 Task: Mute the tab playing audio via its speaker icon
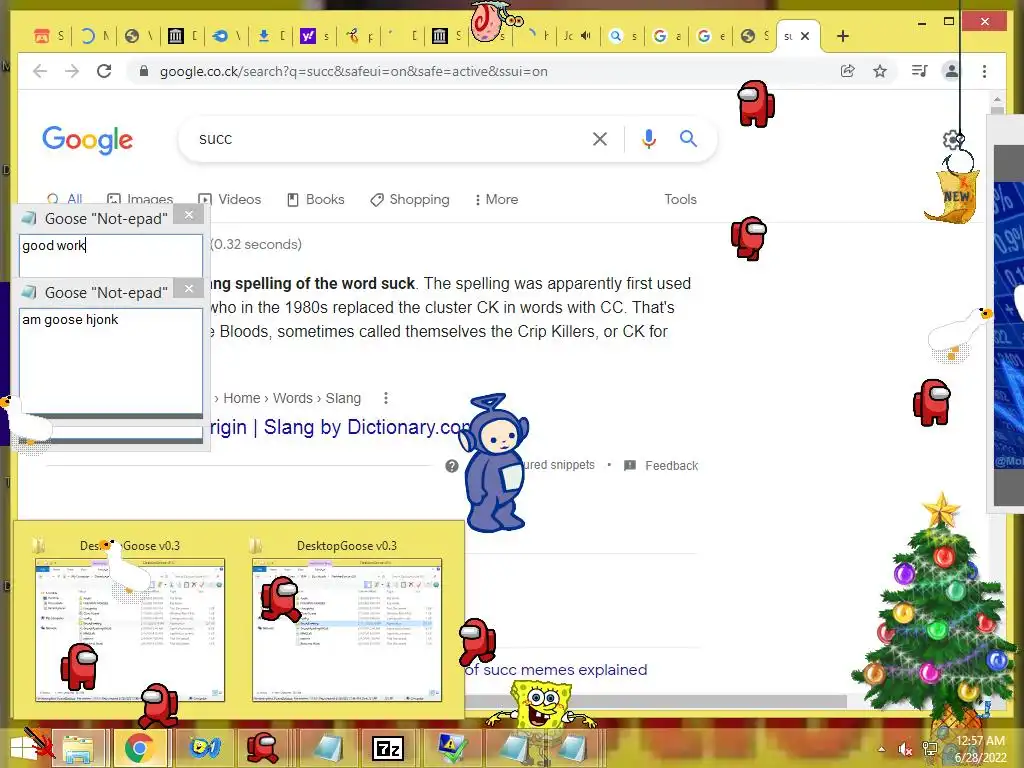[x=586, y=36]
